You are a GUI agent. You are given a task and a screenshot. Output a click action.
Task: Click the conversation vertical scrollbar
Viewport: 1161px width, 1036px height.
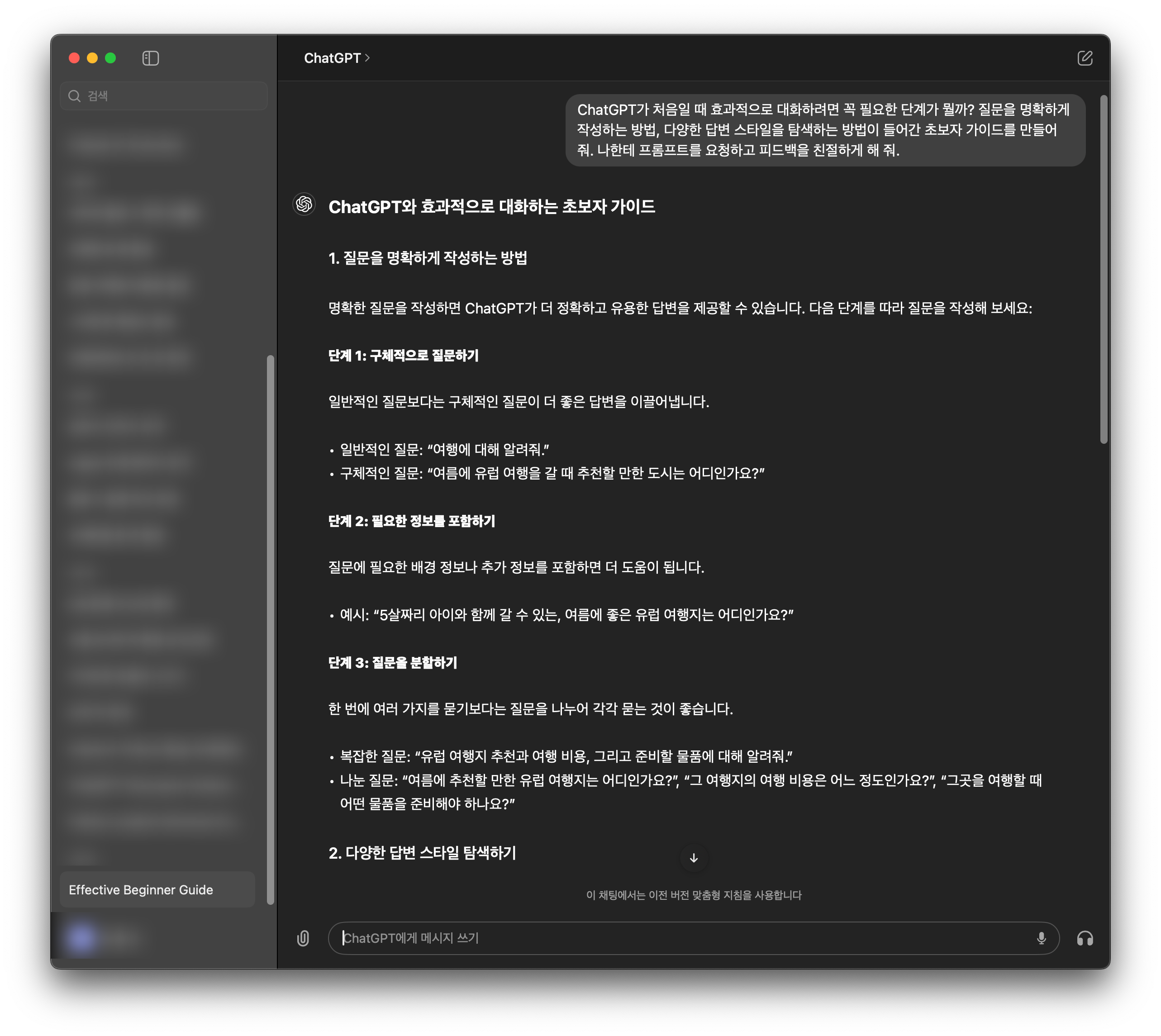[1104, 269]
